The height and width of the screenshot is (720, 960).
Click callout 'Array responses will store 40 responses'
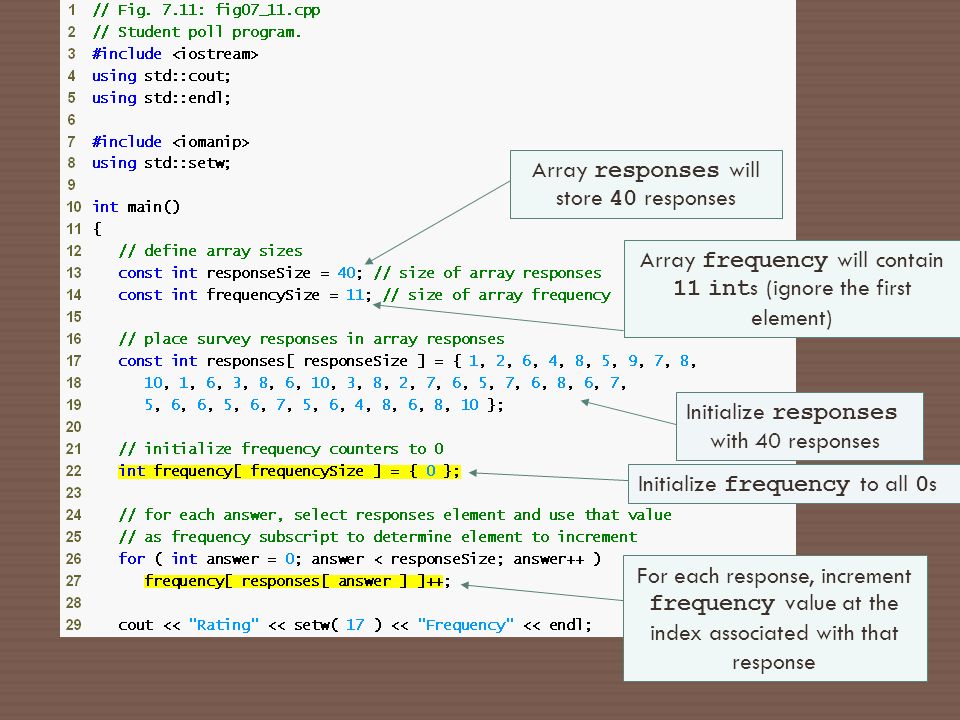(646, 184)
